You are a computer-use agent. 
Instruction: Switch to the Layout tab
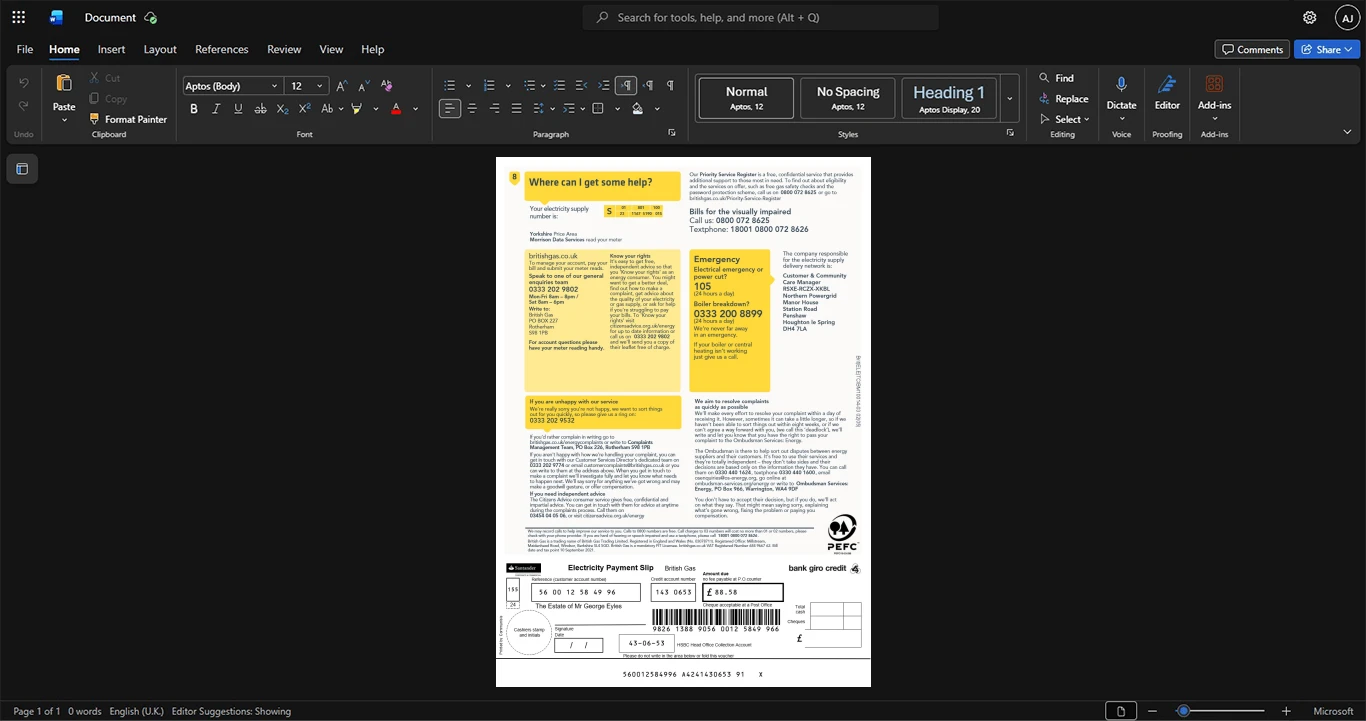click(x=160, y=49)
